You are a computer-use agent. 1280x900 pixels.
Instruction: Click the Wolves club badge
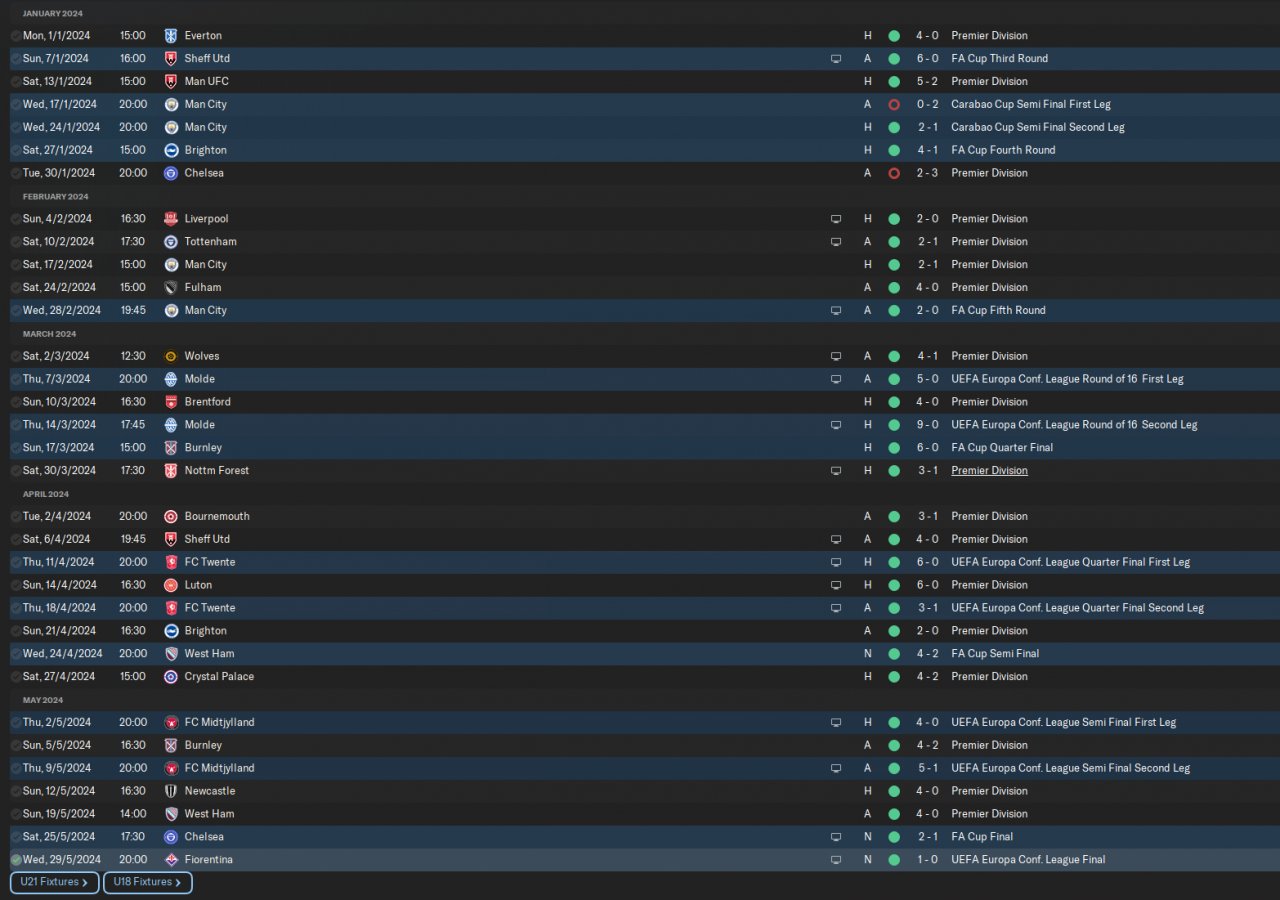pyautogui.click(x=171, y=356)
